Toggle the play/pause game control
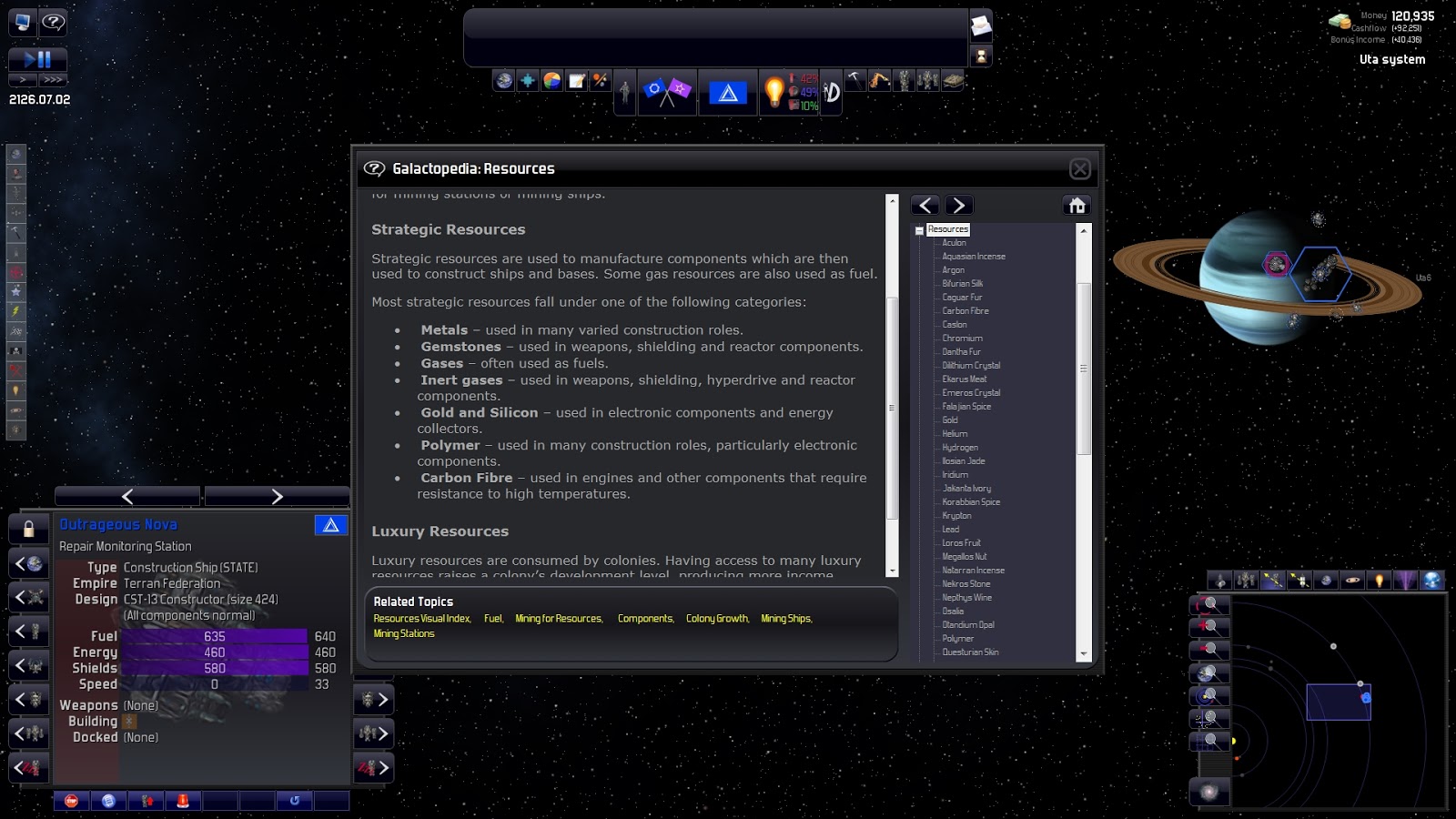Screen dimensions: 1456x819 coord(38,60)
